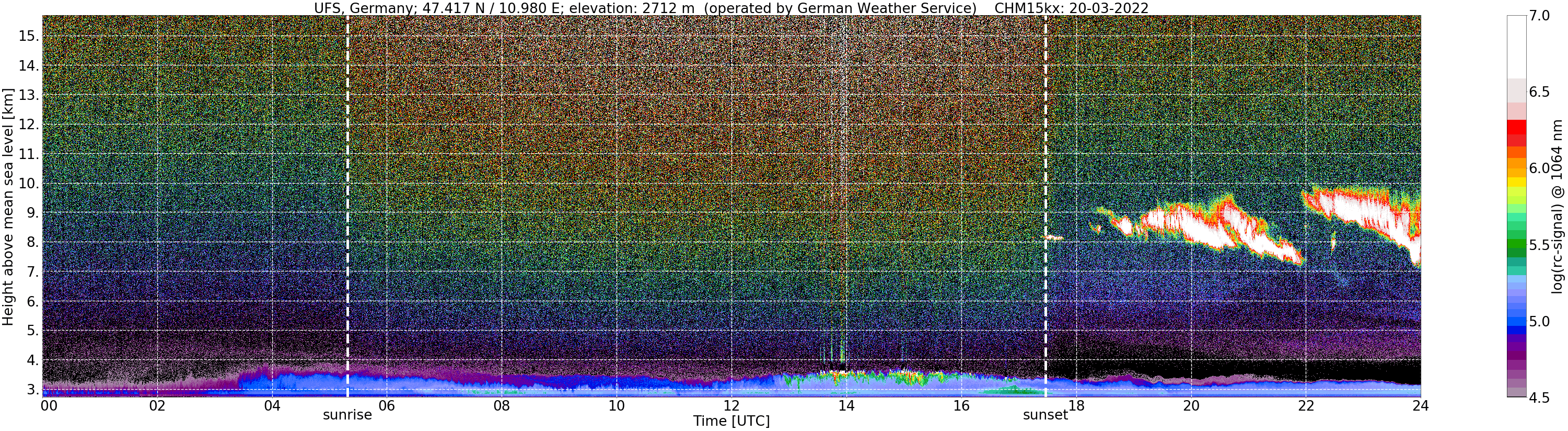The image size is (1568, 431).
Task: Click the height tick '4.'
Action: click(x=32, y=360)
